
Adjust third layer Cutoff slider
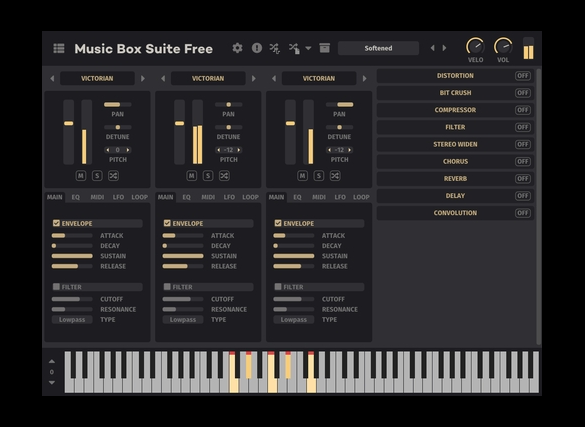click(x=294, y=299)
